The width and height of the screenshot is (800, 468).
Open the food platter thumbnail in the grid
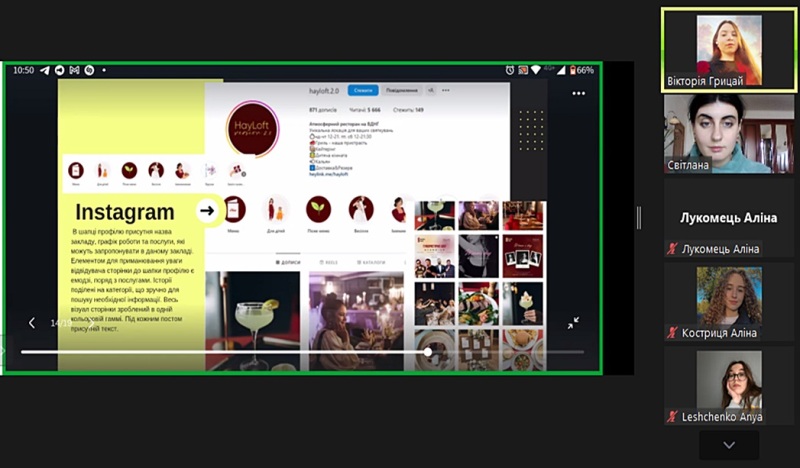point(479,304)
